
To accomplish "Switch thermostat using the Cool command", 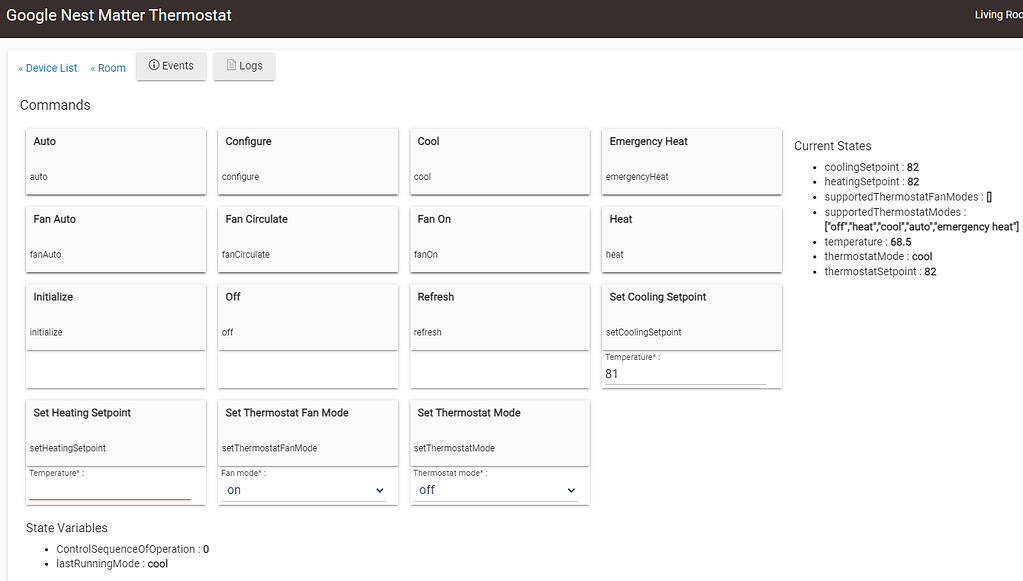I will pyautogui.click(x=499, y=160).
